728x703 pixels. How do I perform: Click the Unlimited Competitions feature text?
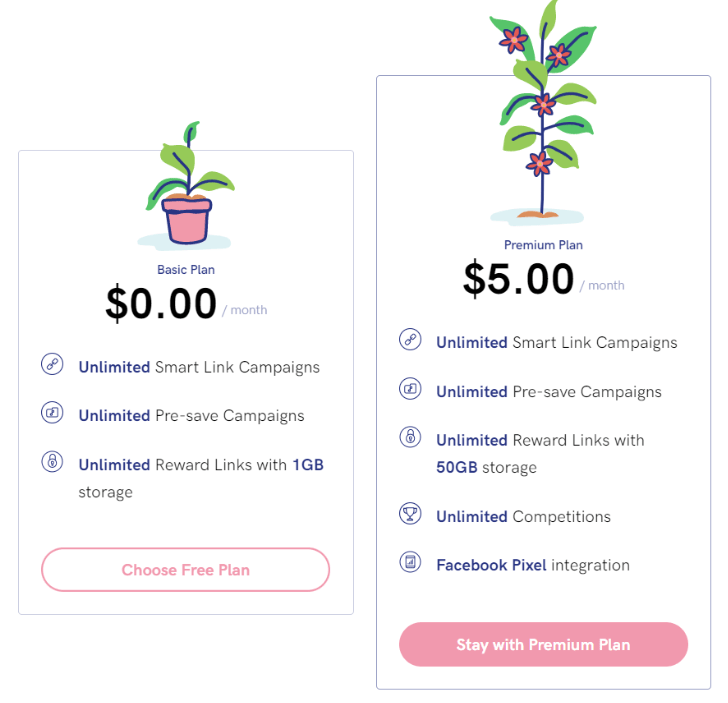click(523, 517)
